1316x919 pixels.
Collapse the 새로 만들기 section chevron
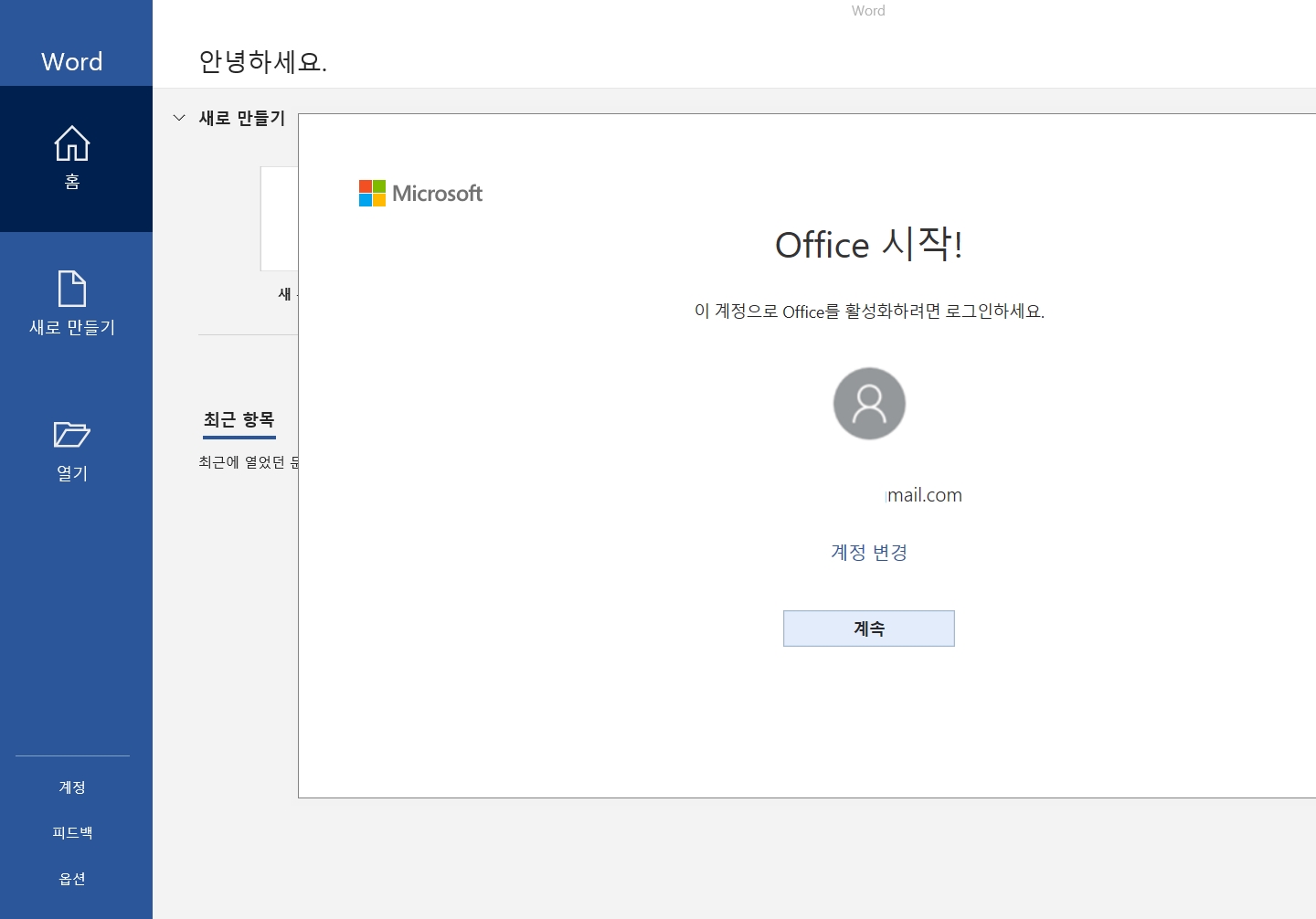179,118
